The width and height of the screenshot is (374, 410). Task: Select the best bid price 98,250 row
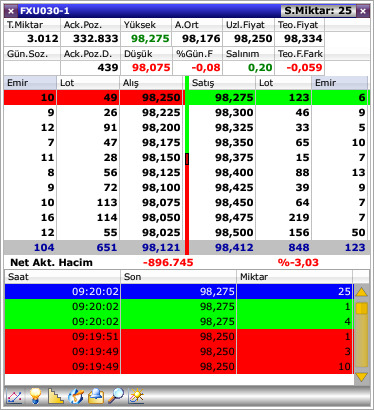93,97
